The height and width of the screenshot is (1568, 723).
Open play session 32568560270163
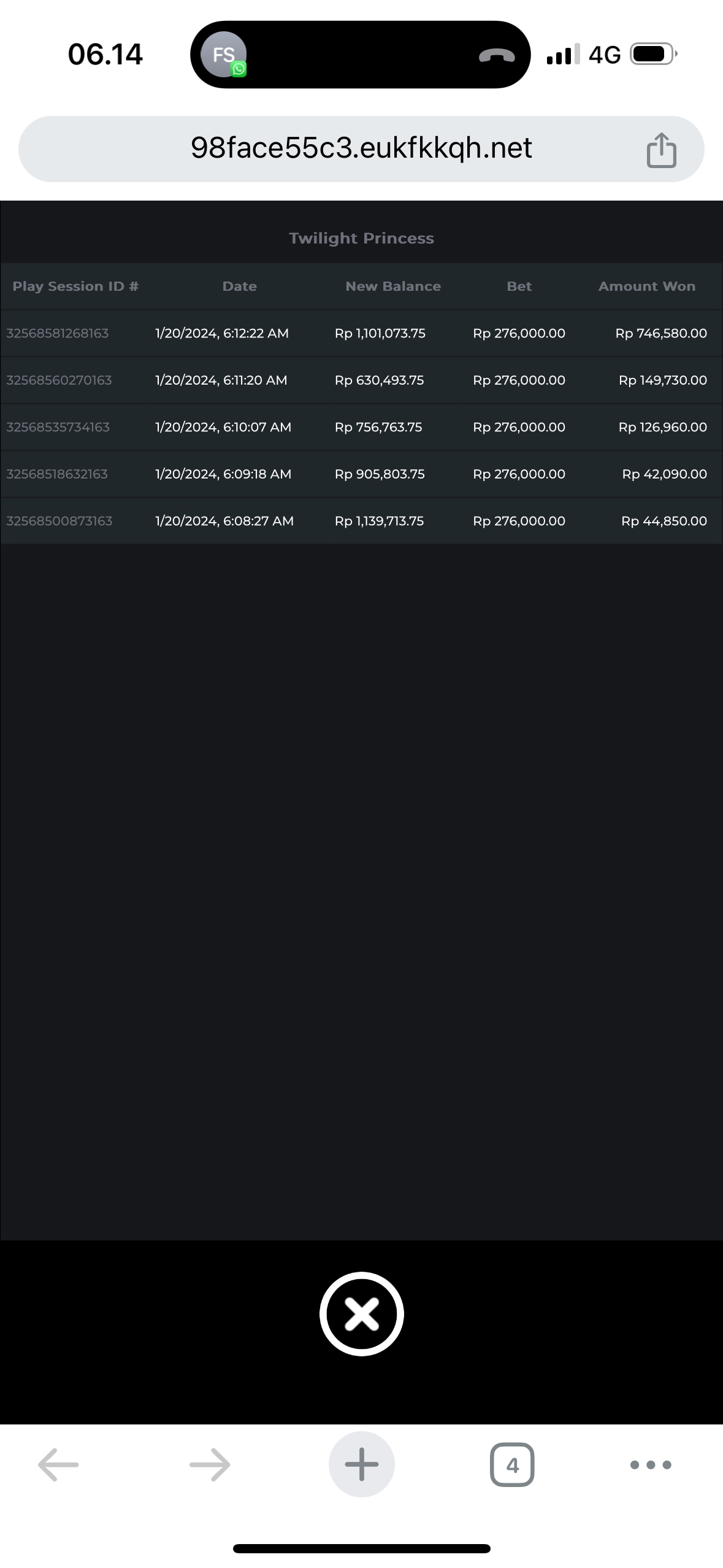coord(59,380)
